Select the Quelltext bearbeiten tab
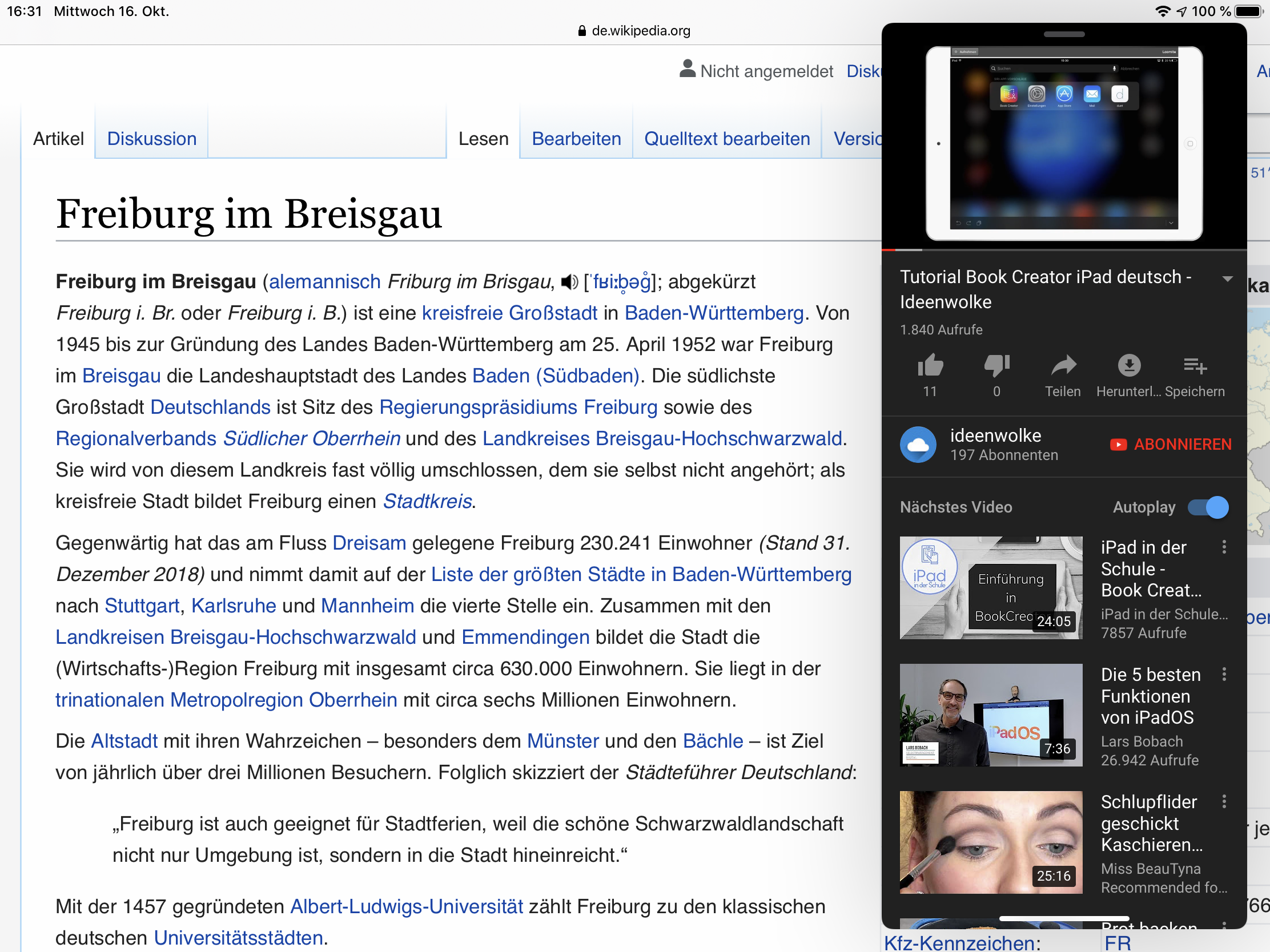Viewport: 1270px width, 952px height. click(727, 139)
